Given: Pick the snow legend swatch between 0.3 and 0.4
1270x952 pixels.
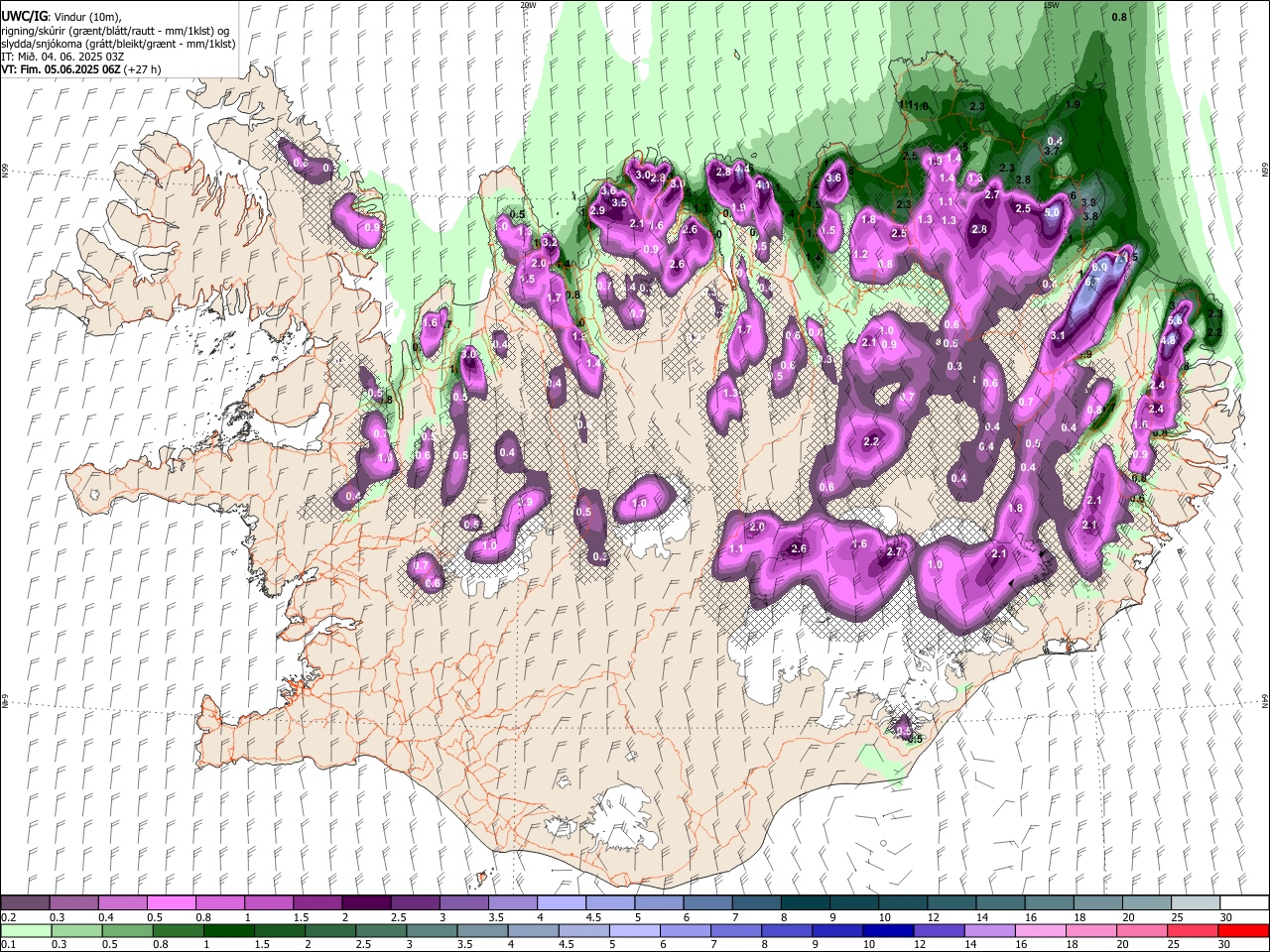Looking at the screenshot, I should [x=74, y=903].
